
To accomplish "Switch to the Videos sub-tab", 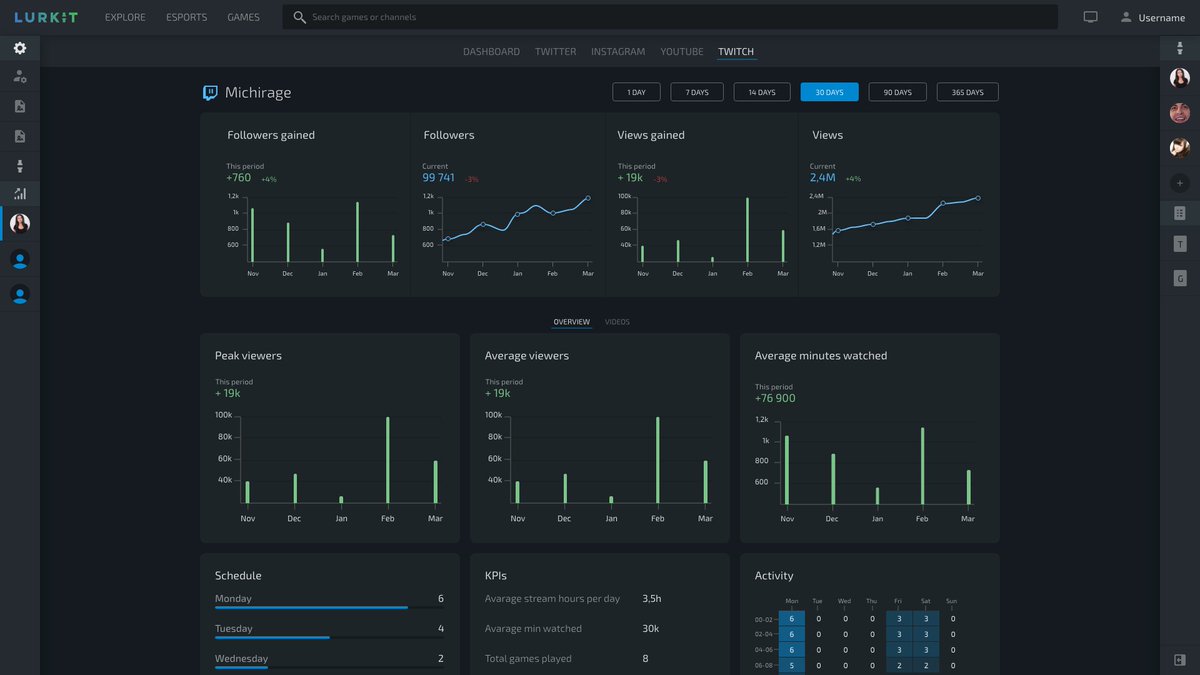I will point(617,322).
